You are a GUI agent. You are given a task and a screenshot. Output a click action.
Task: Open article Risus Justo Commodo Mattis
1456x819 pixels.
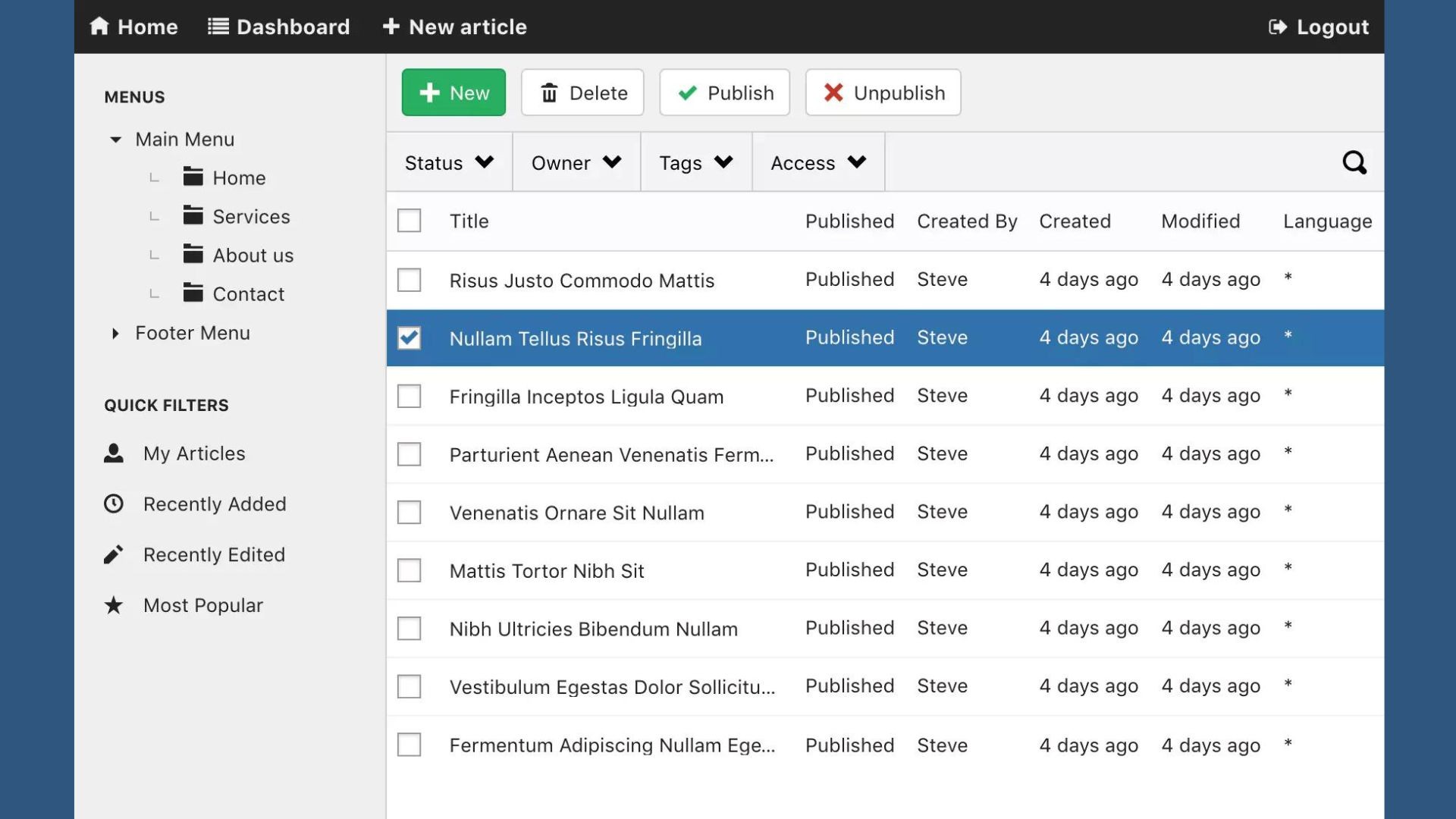[x=582, y=280]
